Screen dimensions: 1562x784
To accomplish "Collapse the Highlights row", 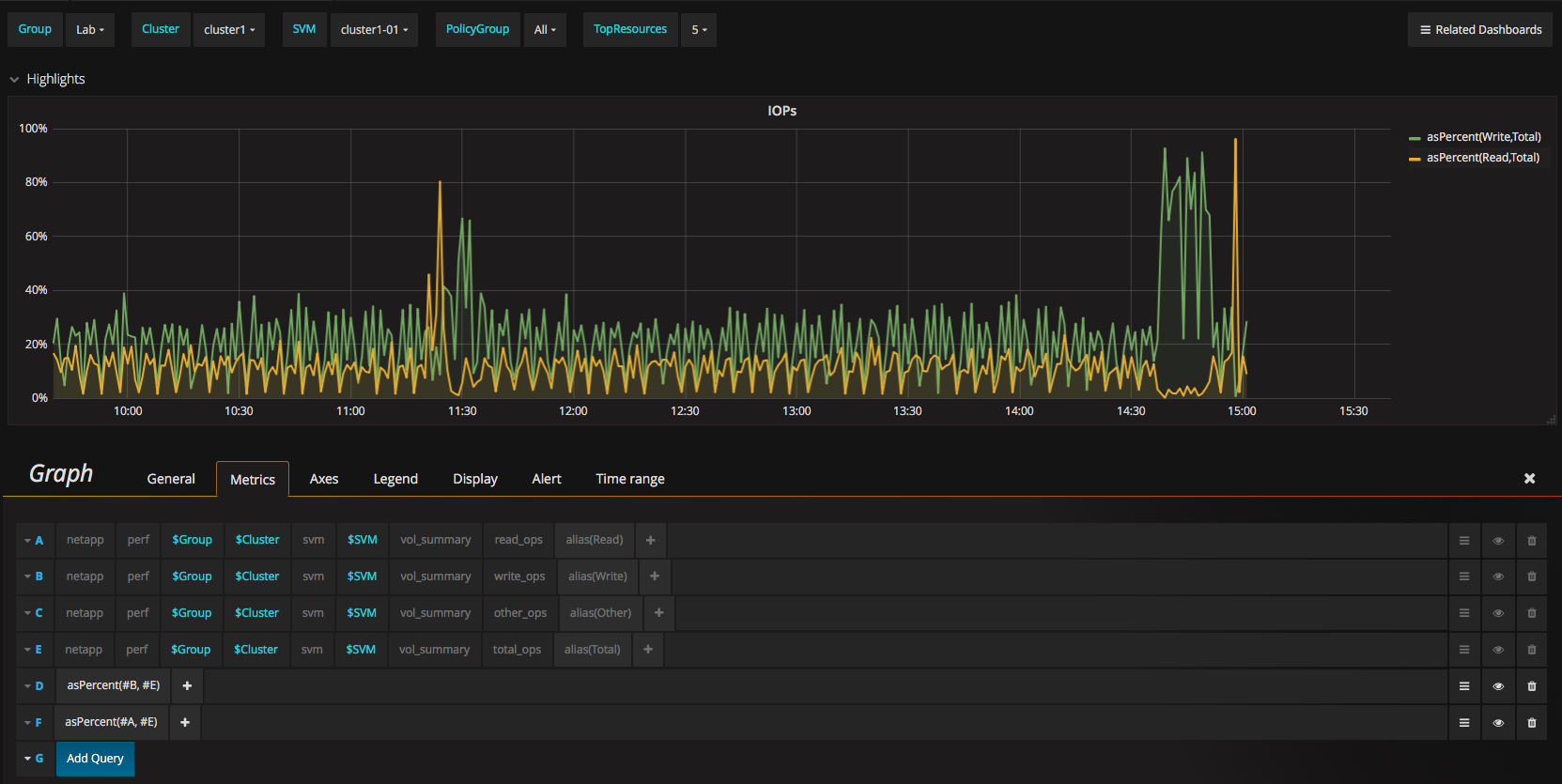I will [15, 80].
